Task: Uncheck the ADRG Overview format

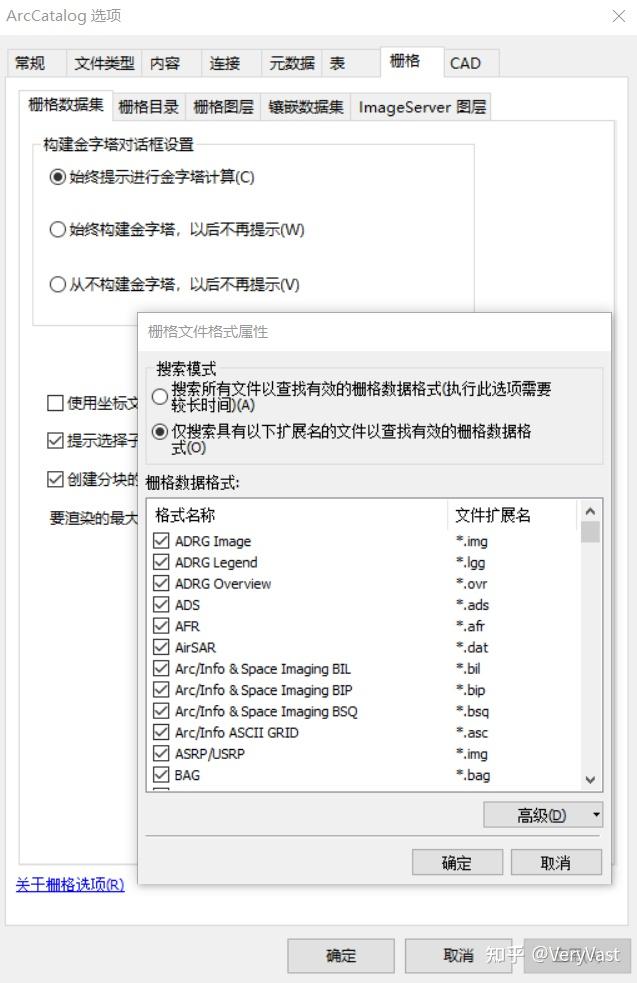Action: coord(161,583)
